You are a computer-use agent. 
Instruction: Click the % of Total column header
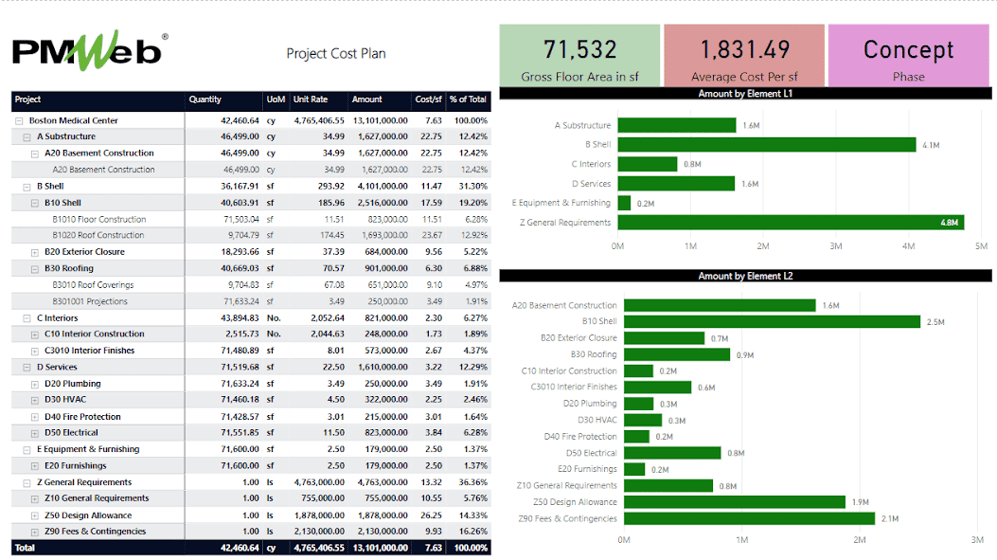point(467,100)
